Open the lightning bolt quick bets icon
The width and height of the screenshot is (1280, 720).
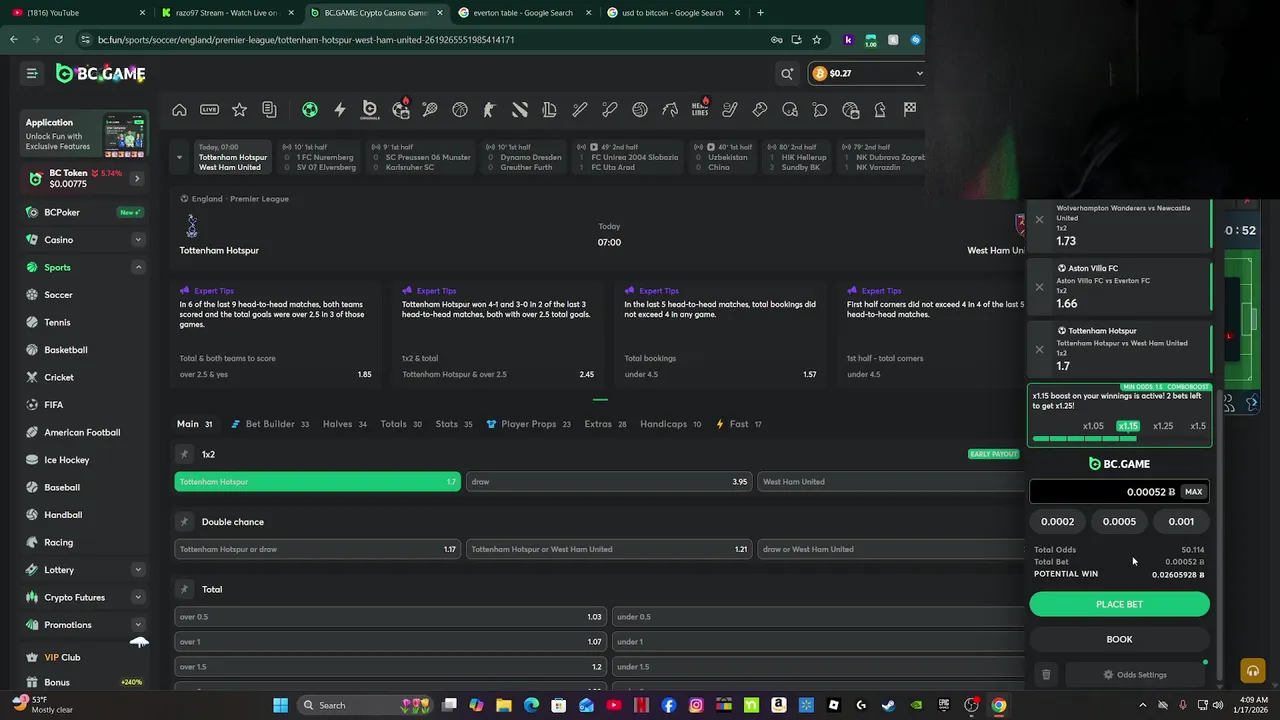tap(340, 110)
